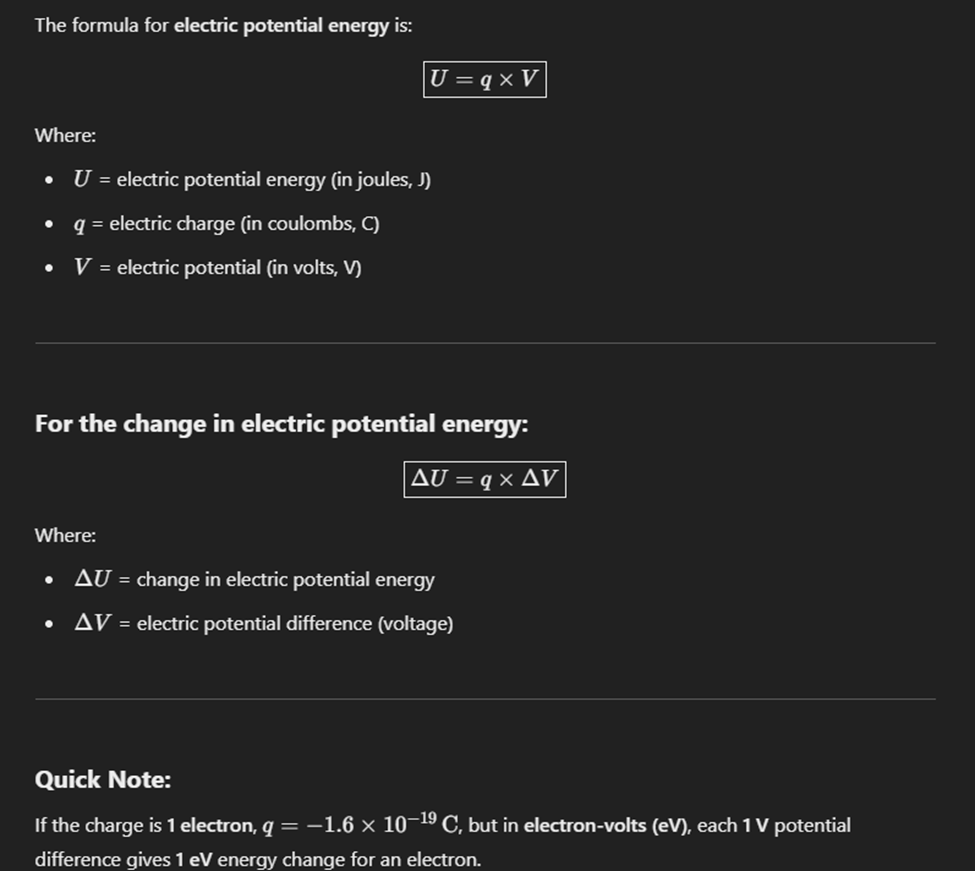Select the V electric potential bullet item
The image size is (975, 871).
[217, 268]
